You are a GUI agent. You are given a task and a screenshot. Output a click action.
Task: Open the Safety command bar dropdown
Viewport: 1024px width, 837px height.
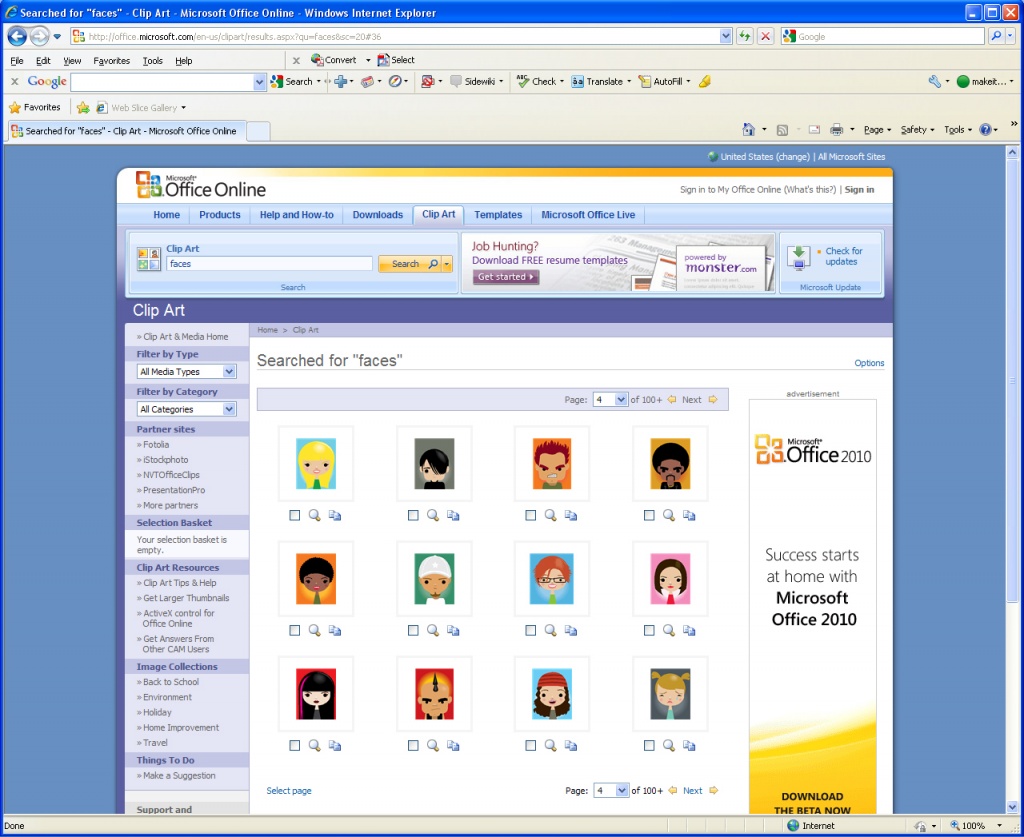pyautogui.click(x=917, y=130)
